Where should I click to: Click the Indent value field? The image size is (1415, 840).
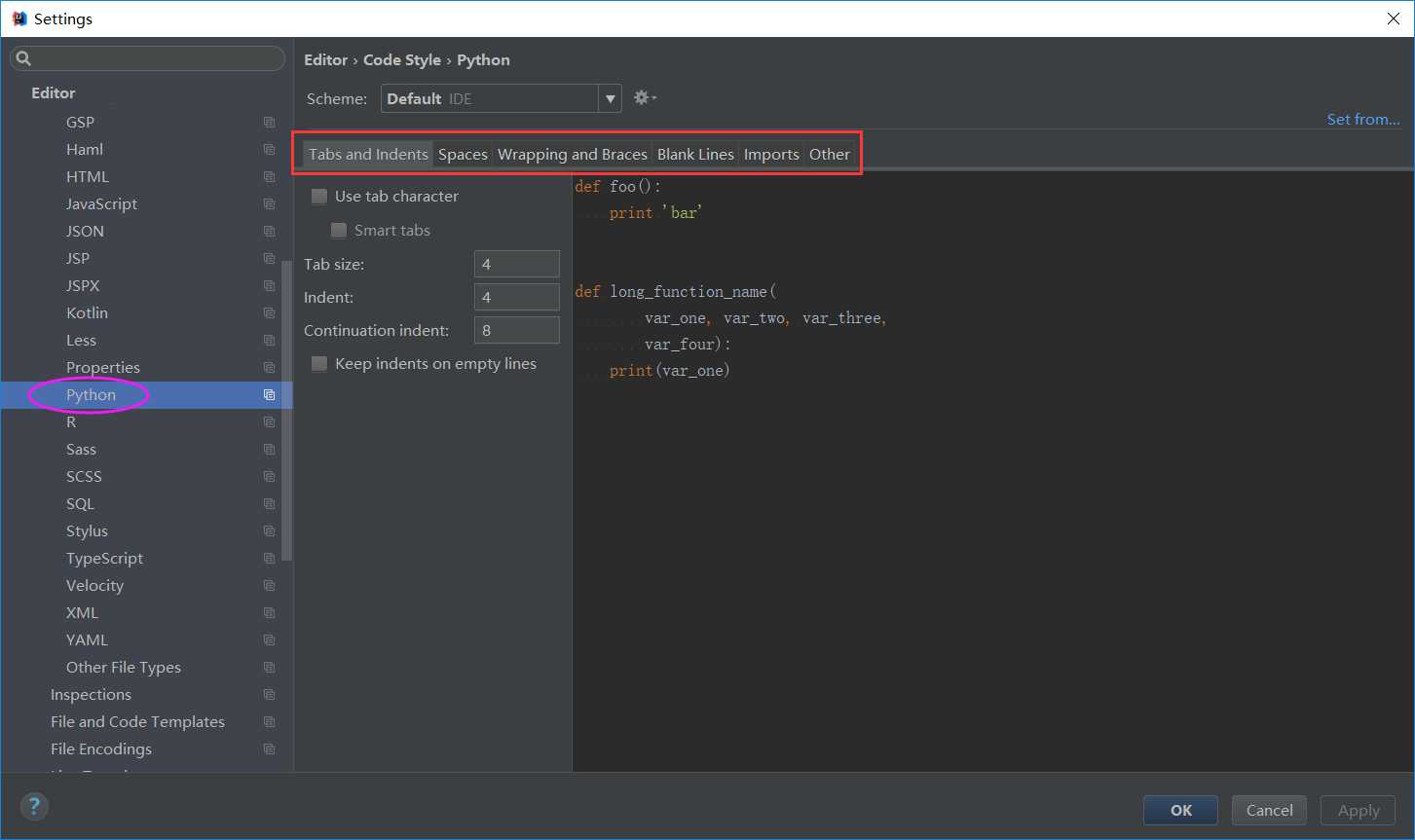[x=517, y=298]
